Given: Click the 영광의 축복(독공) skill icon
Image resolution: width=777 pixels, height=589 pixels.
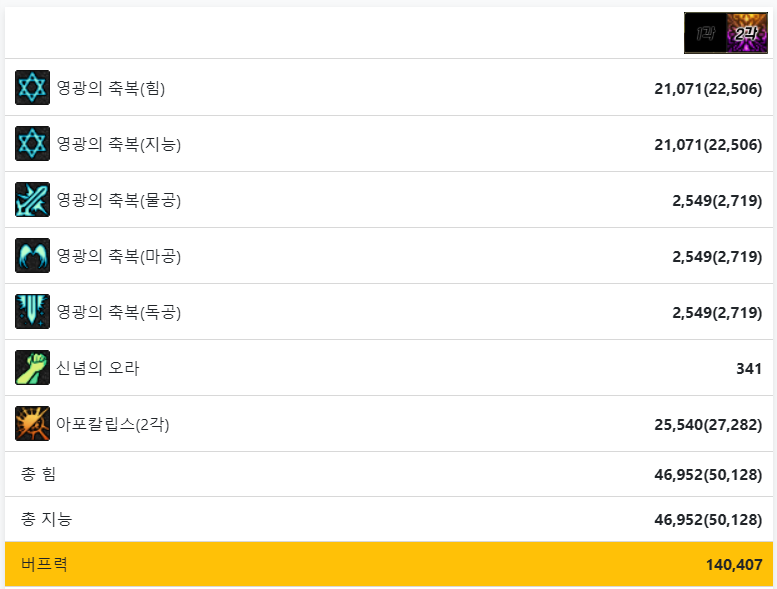Looking at the screenshot, I should coord(32,312).
